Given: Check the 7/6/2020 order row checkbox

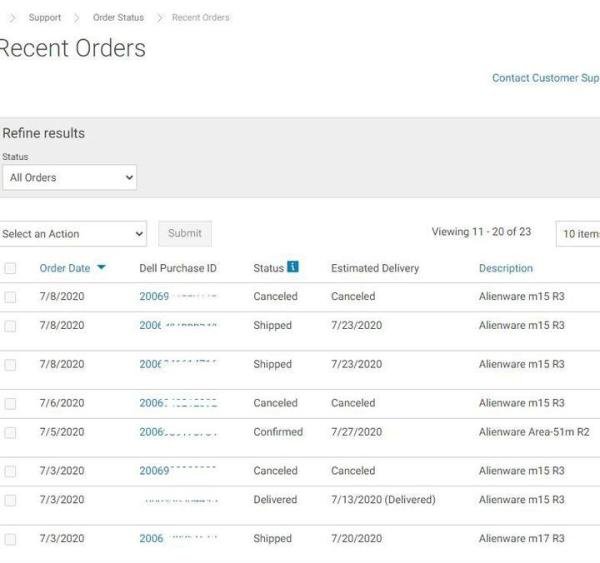Looking at the screenshot, I should coord(10,403).
